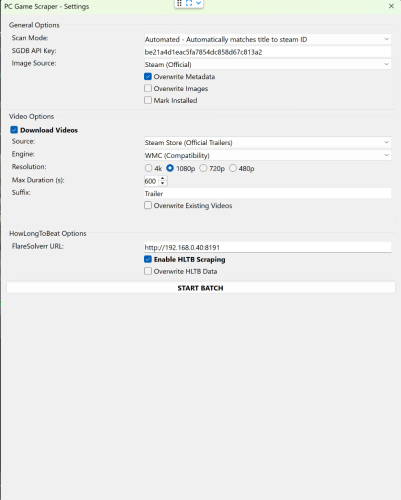Open the video Source dropdown

point(267,142)
